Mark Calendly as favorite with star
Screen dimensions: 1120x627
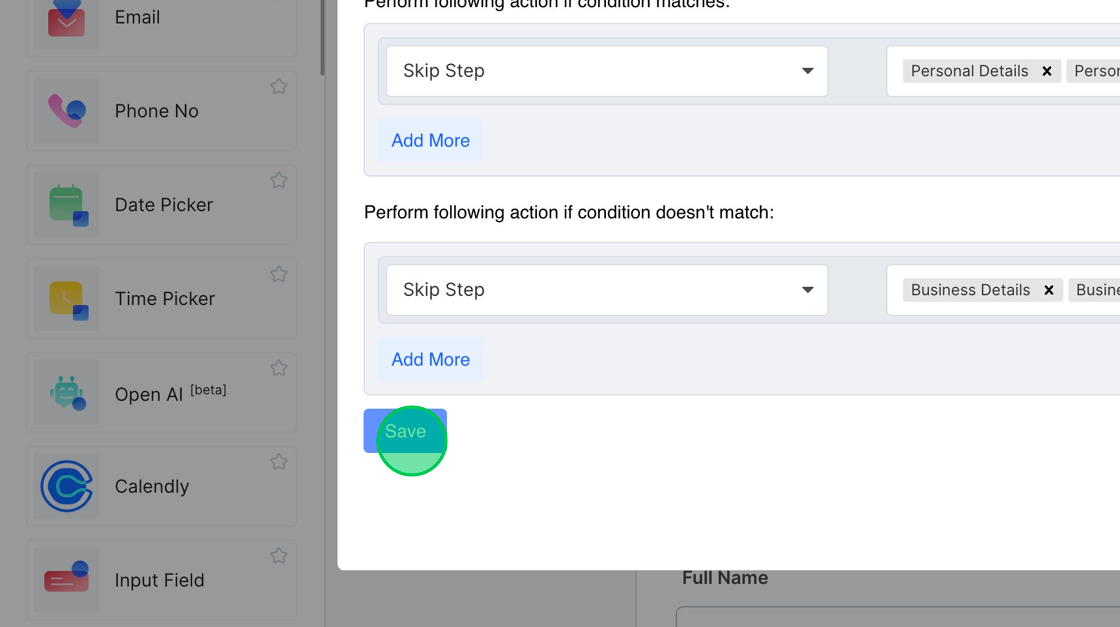tap(279, 462)
